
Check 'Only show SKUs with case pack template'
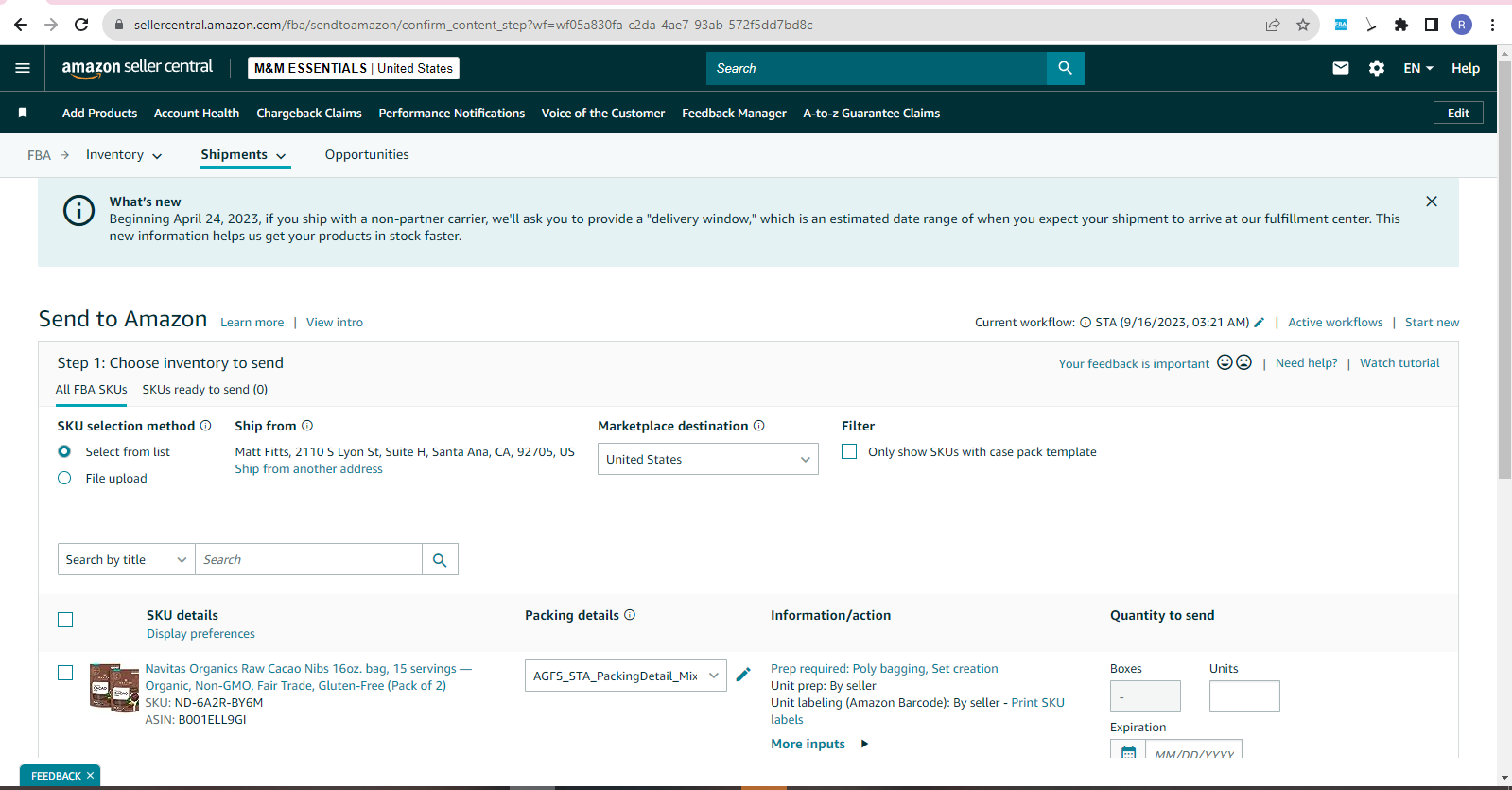pos(849,451)
